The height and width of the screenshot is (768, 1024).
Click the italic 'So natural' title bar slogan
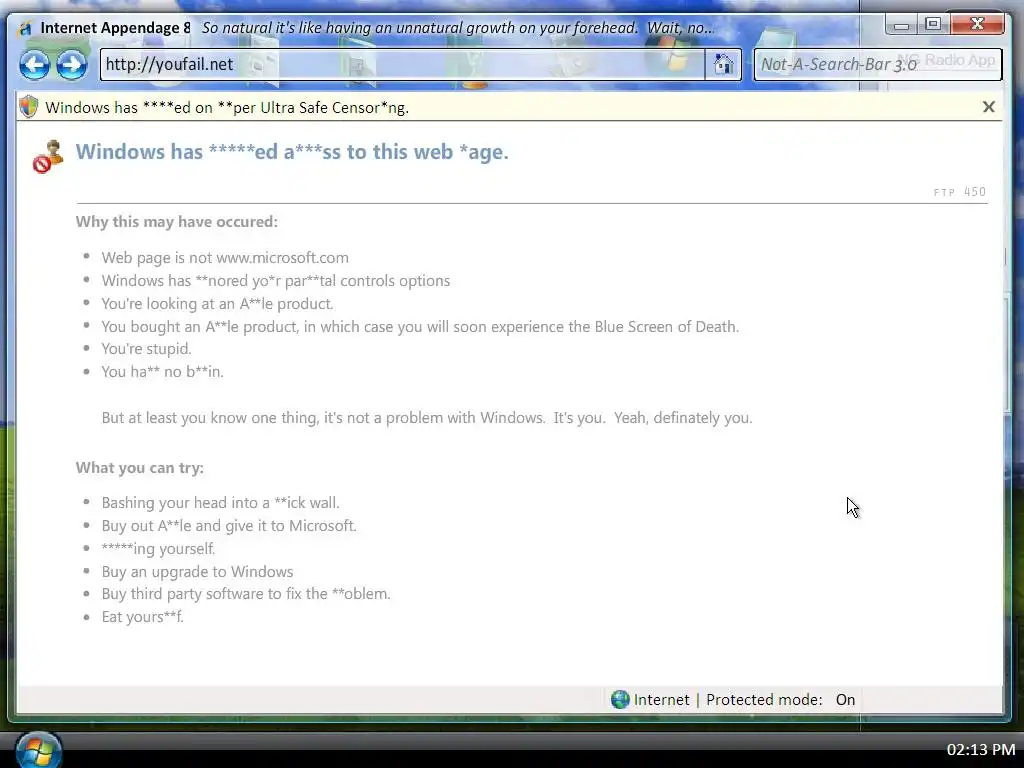(457, 28)
